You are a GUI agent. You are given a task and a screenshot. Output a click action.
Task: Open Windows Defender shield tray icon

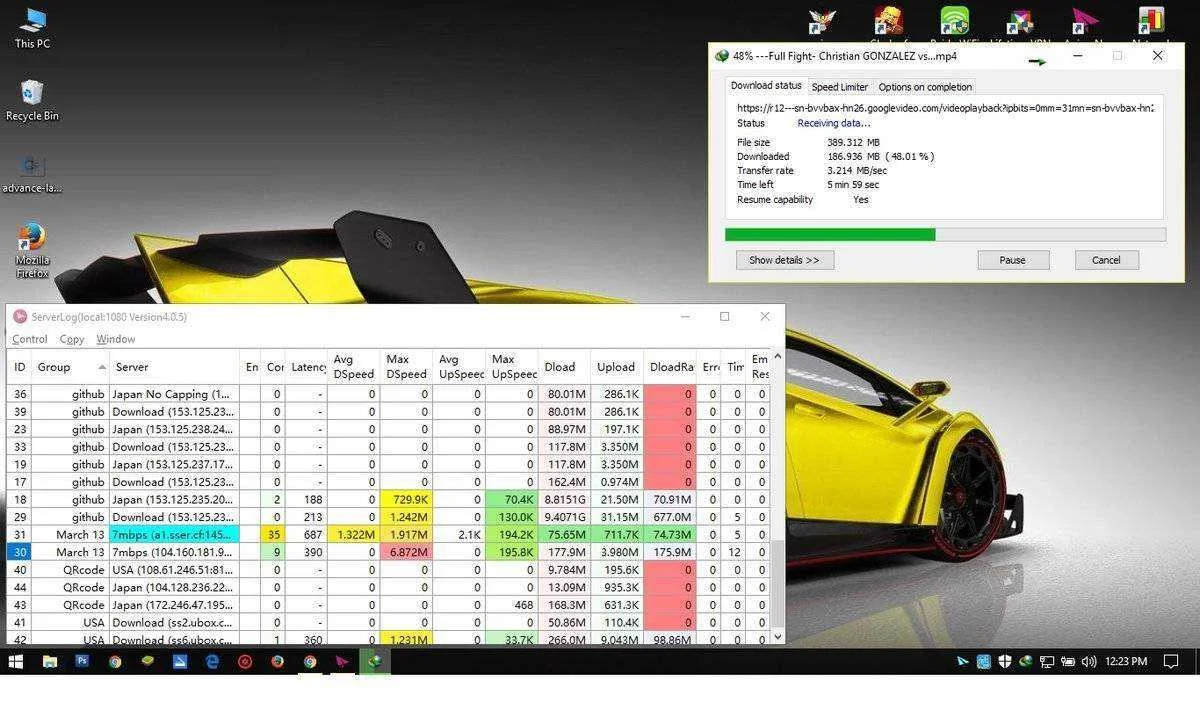tap(1005, 661)
